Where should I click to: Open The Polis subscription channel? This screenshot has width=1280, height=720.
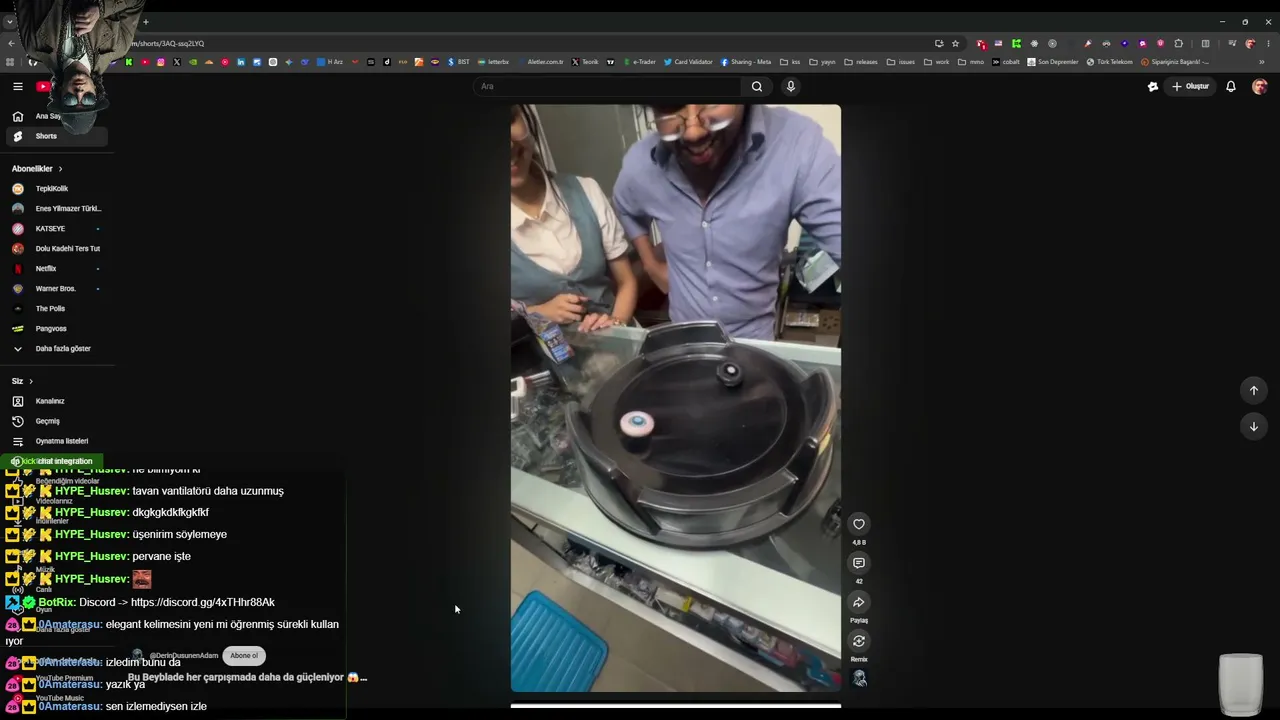(x=57, y=309)
